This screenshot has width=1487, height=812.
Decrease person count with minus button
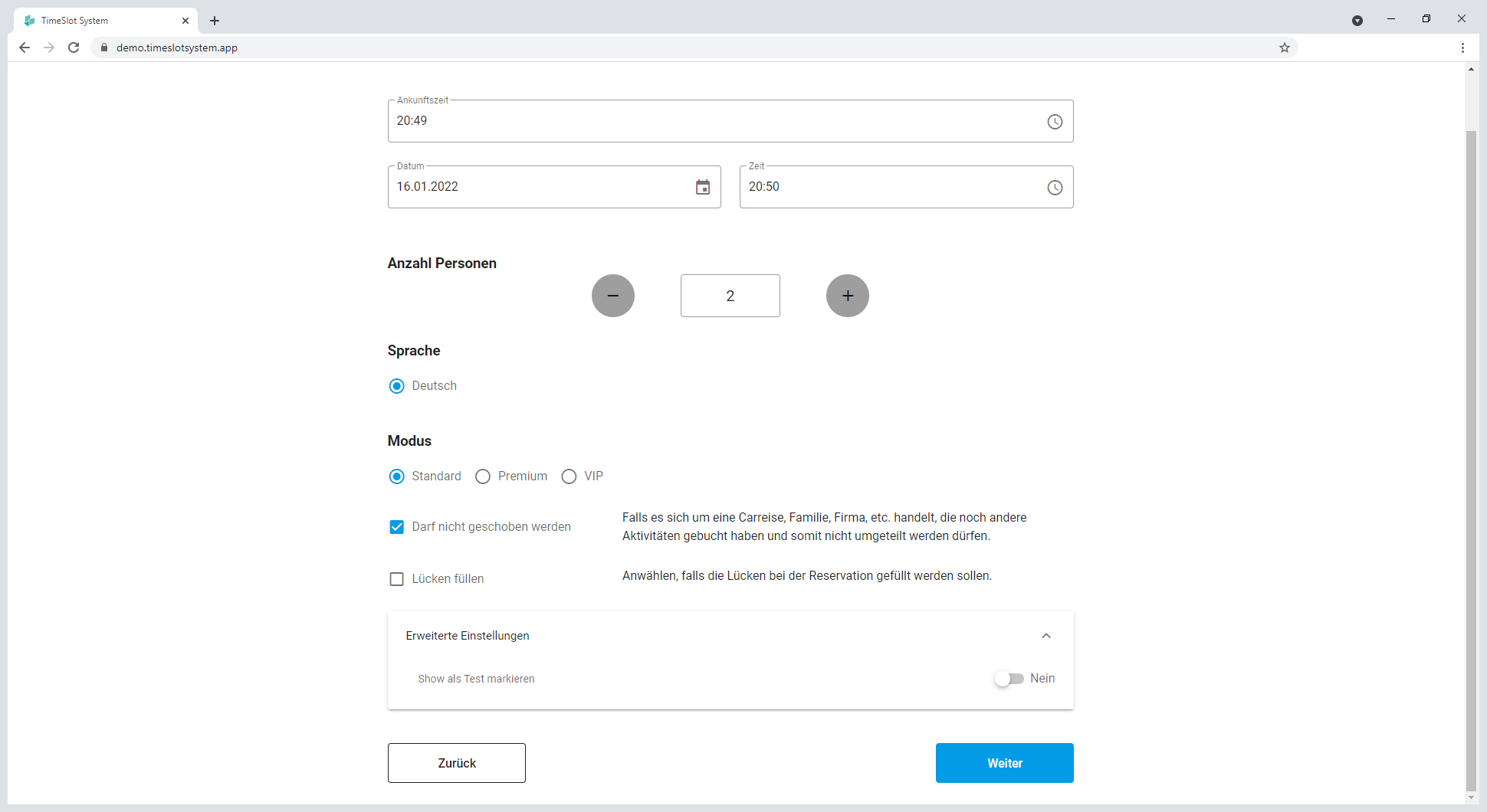tap(613, 296)
